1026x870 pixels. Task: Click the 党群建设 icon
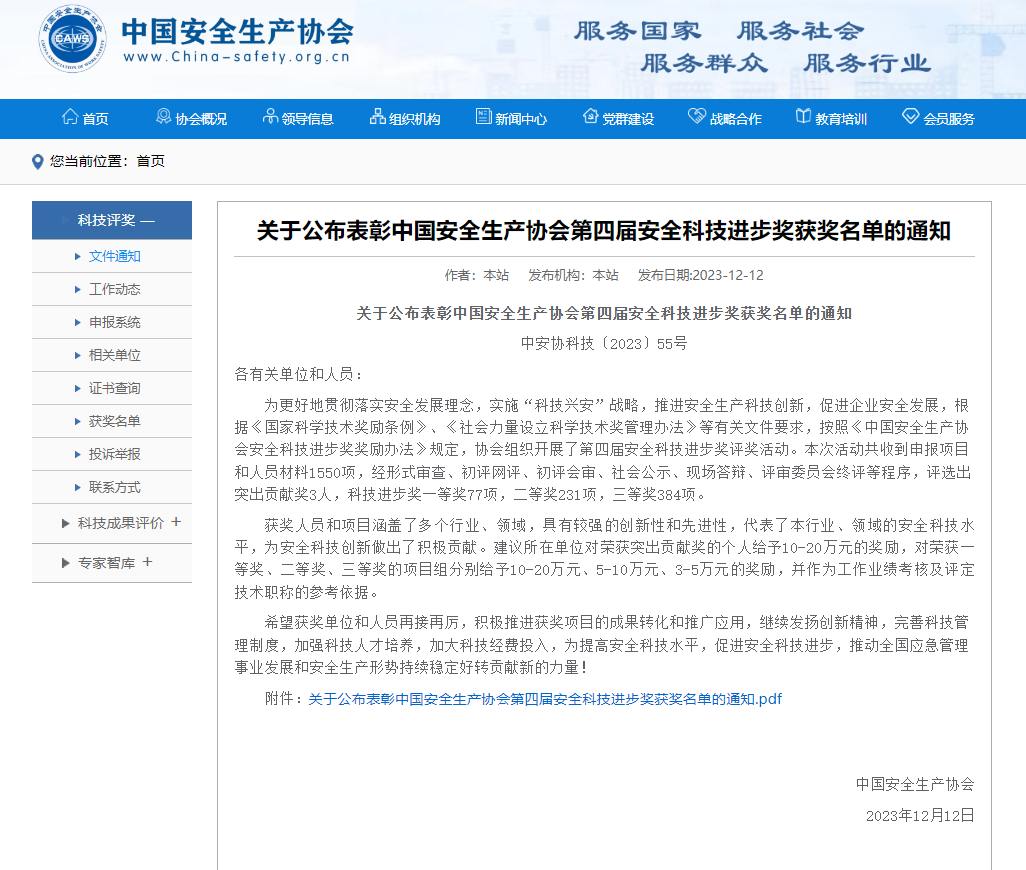pos(591,116)
